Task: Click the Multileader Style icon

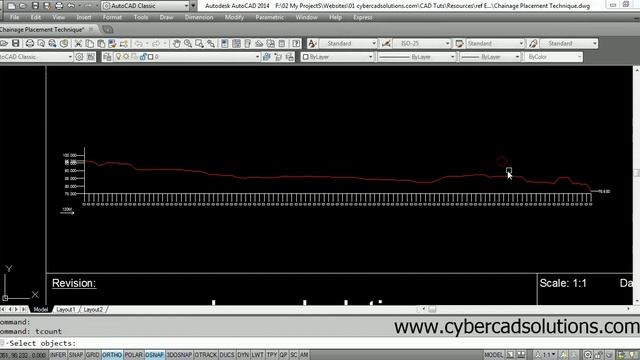Action: coord(533,43)
